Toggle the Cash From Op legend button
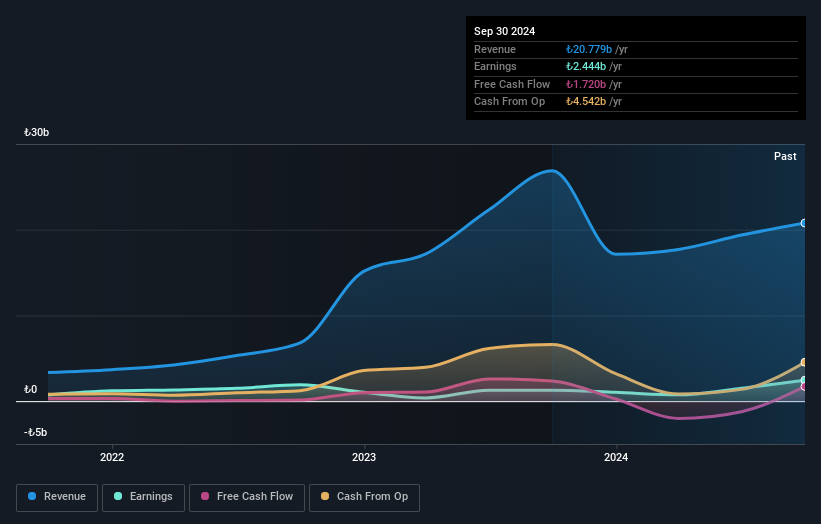The height and width of the screenshot is (524, 821). pyautogui.click(x=364, y=497)
